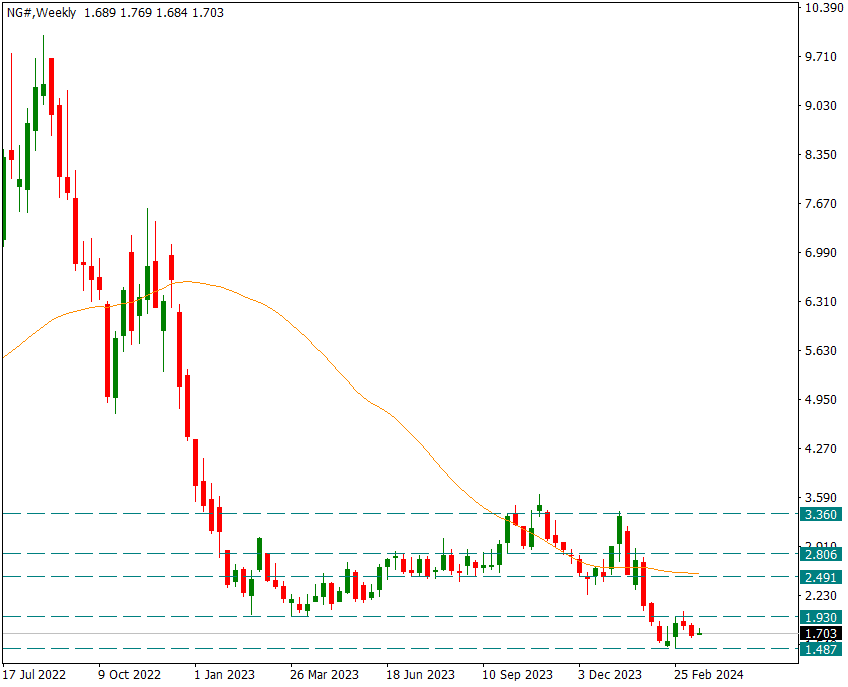Click the 17 Jul 2022 date label
This screenshot has width=848, height=687.
[x=34, y=675]
